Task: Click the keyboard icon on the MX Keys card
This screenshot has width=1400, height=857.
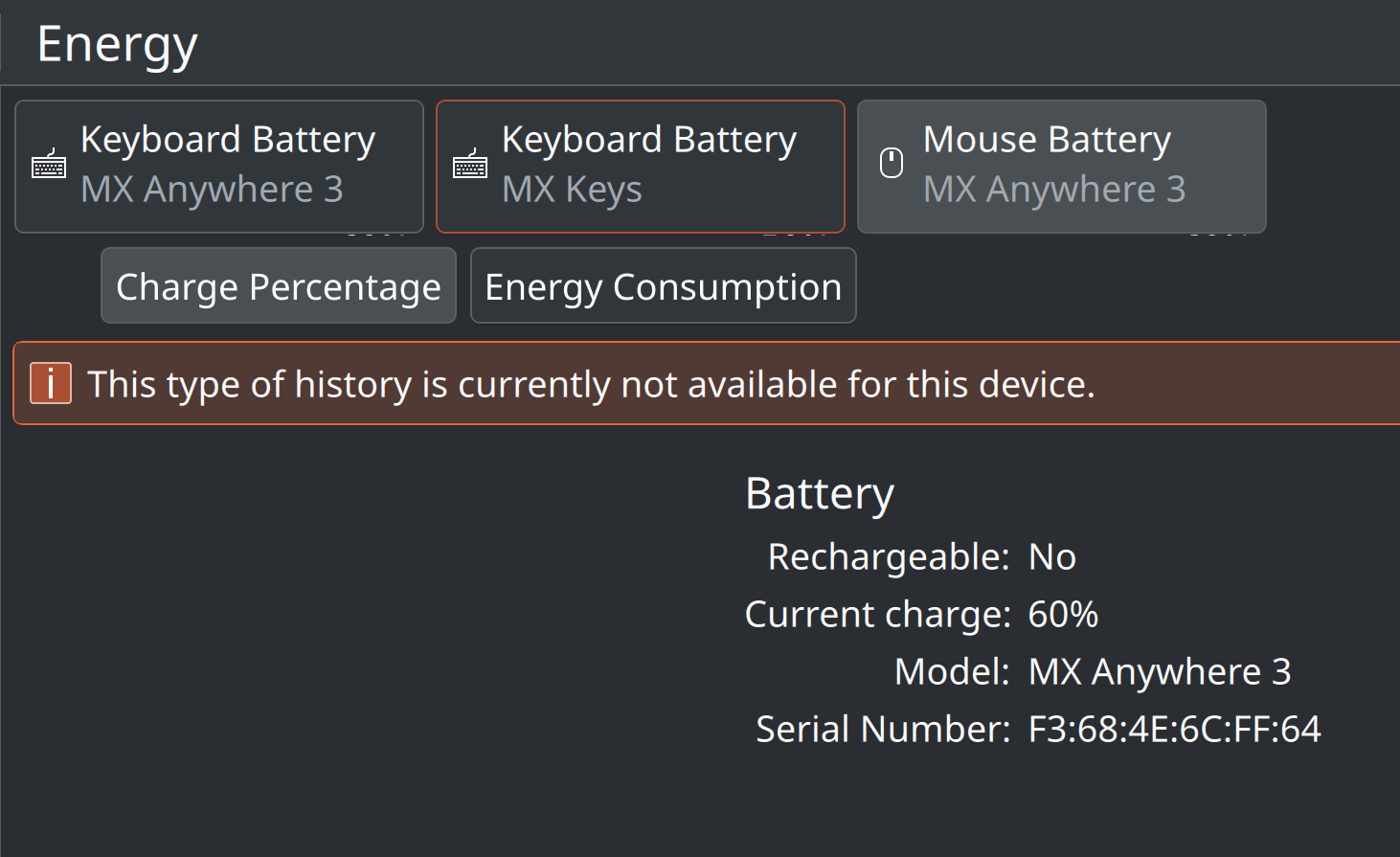Action: pyautogui.click(x=470, y=164)
